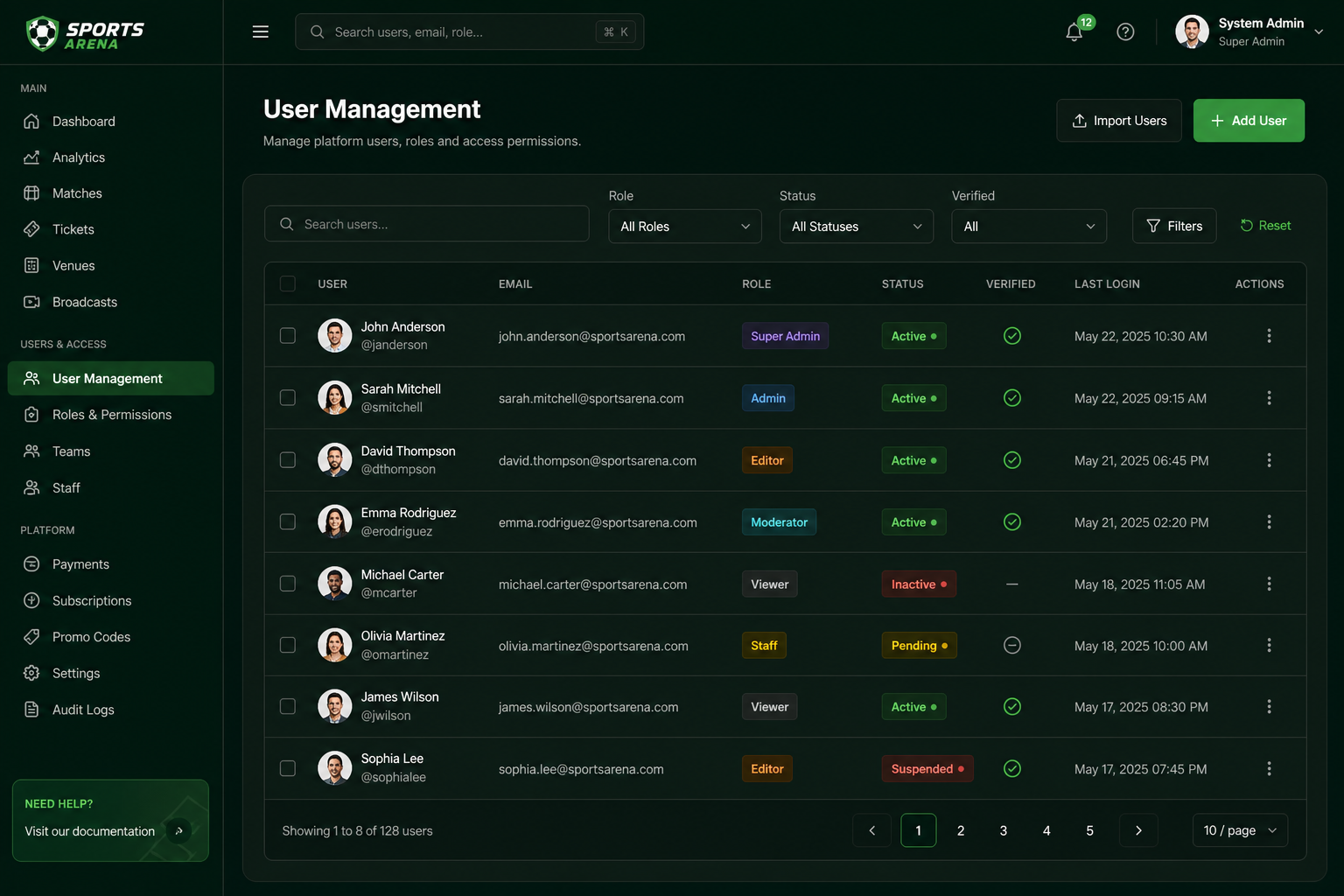
Task: Click verified checkmark icon for Sophia Lee
Action: pos(1012,768)
